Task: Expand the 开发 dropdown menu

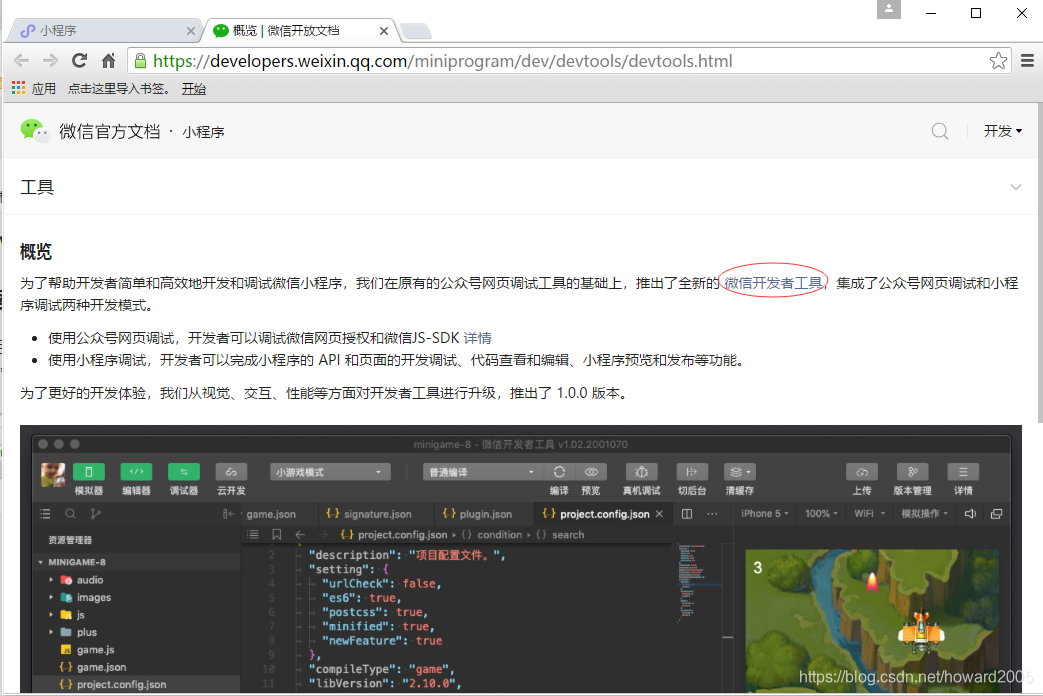Action: (x=1002, y=131)
